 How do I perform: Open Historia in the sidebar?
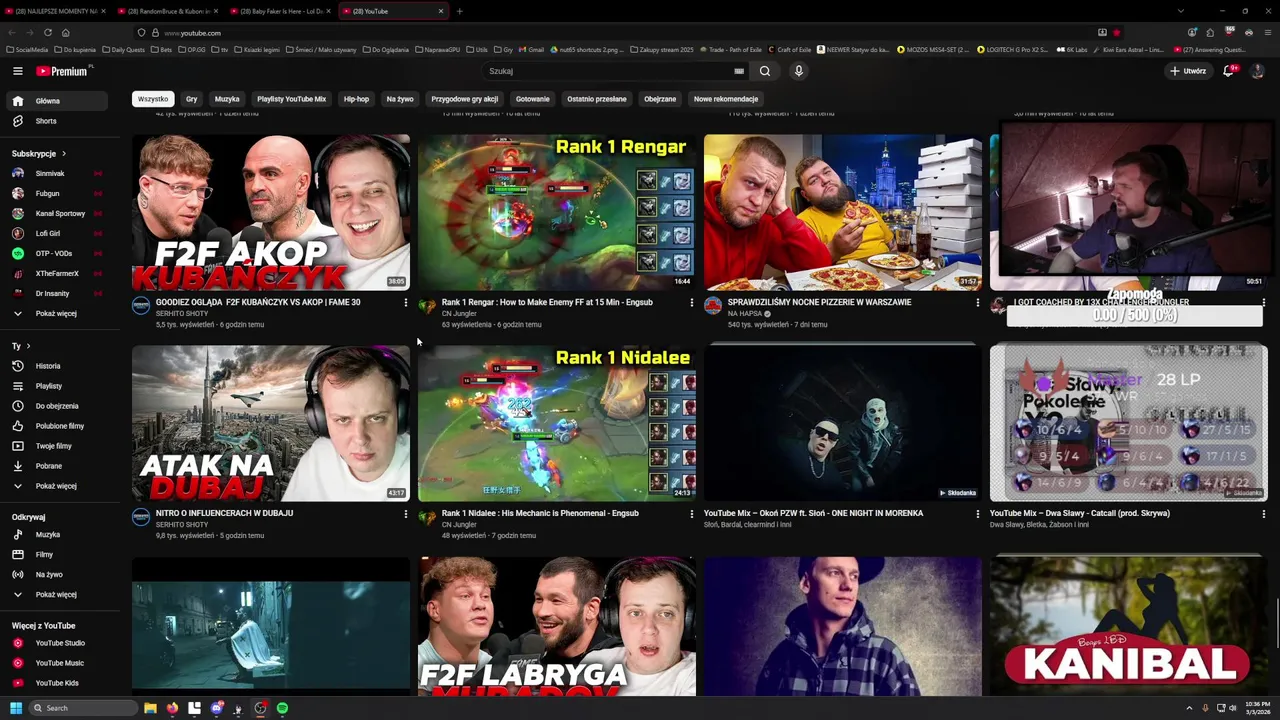pyautogui.click(x=55, y=366)
